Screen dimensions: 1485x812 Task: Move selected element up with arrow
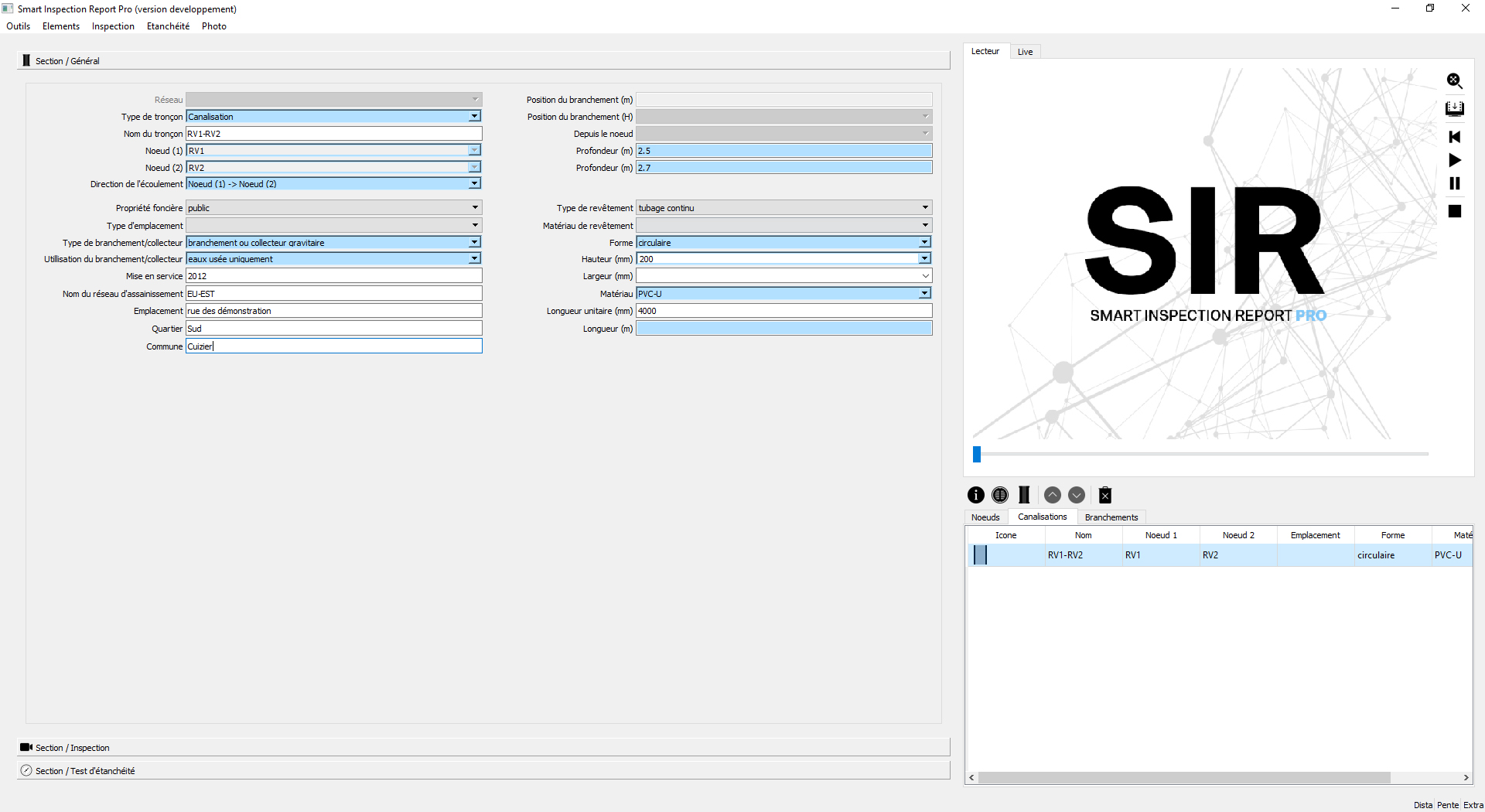click(1052, 495)
